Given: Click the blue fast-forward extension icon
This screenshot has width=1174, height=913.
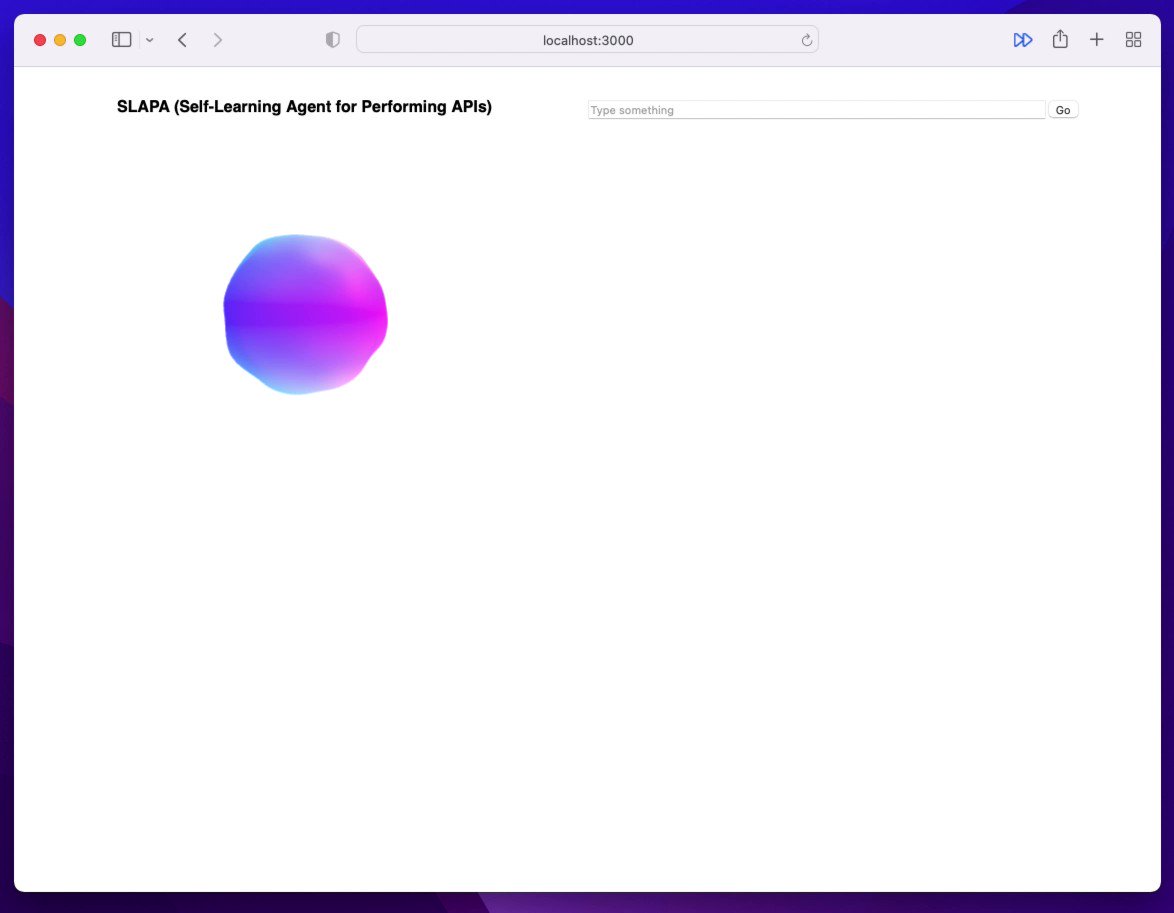Looking at the screenshot, I should [x=1023, y=40].
